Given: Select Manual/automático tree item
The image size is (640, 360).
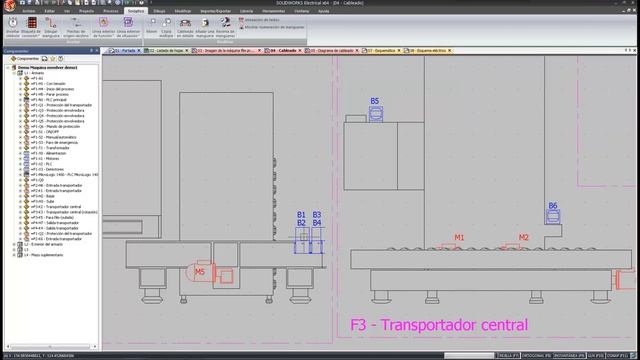Looking at the screenshot, I should (51, 137).
